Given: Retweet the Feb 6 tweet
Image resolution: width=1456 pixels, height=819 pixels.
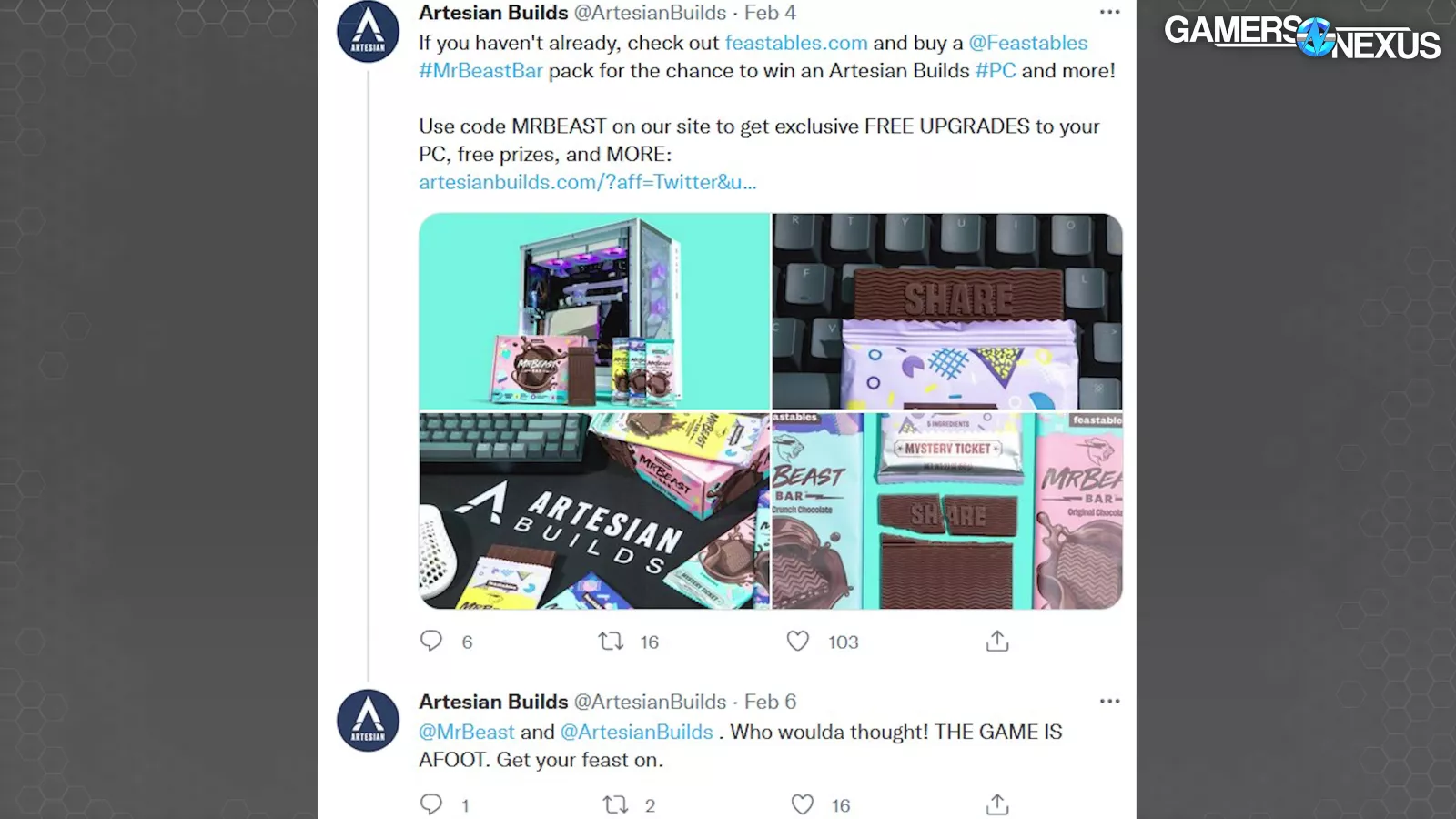Looking at the screenshot, I should pos(616,804).
